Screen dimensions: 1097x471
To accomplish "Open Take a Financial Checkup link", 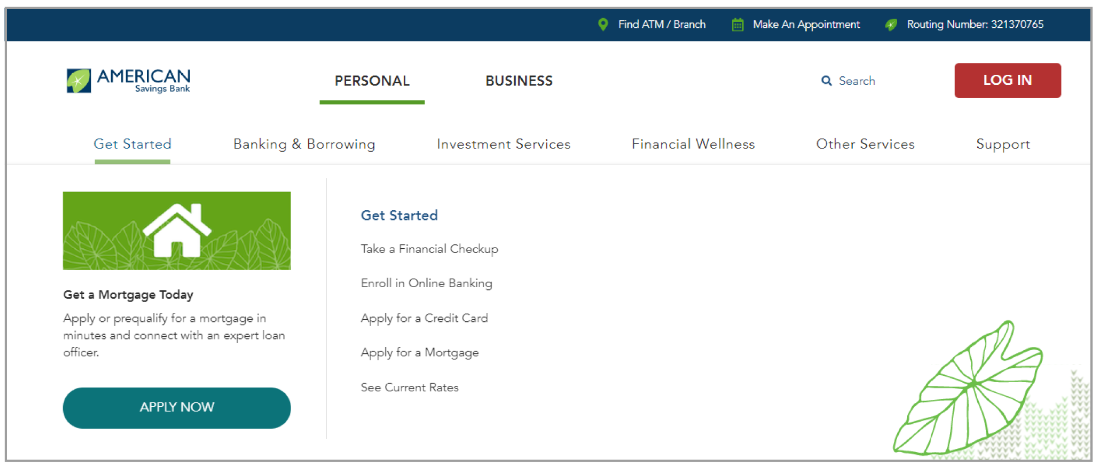I will tap(430, 249).
